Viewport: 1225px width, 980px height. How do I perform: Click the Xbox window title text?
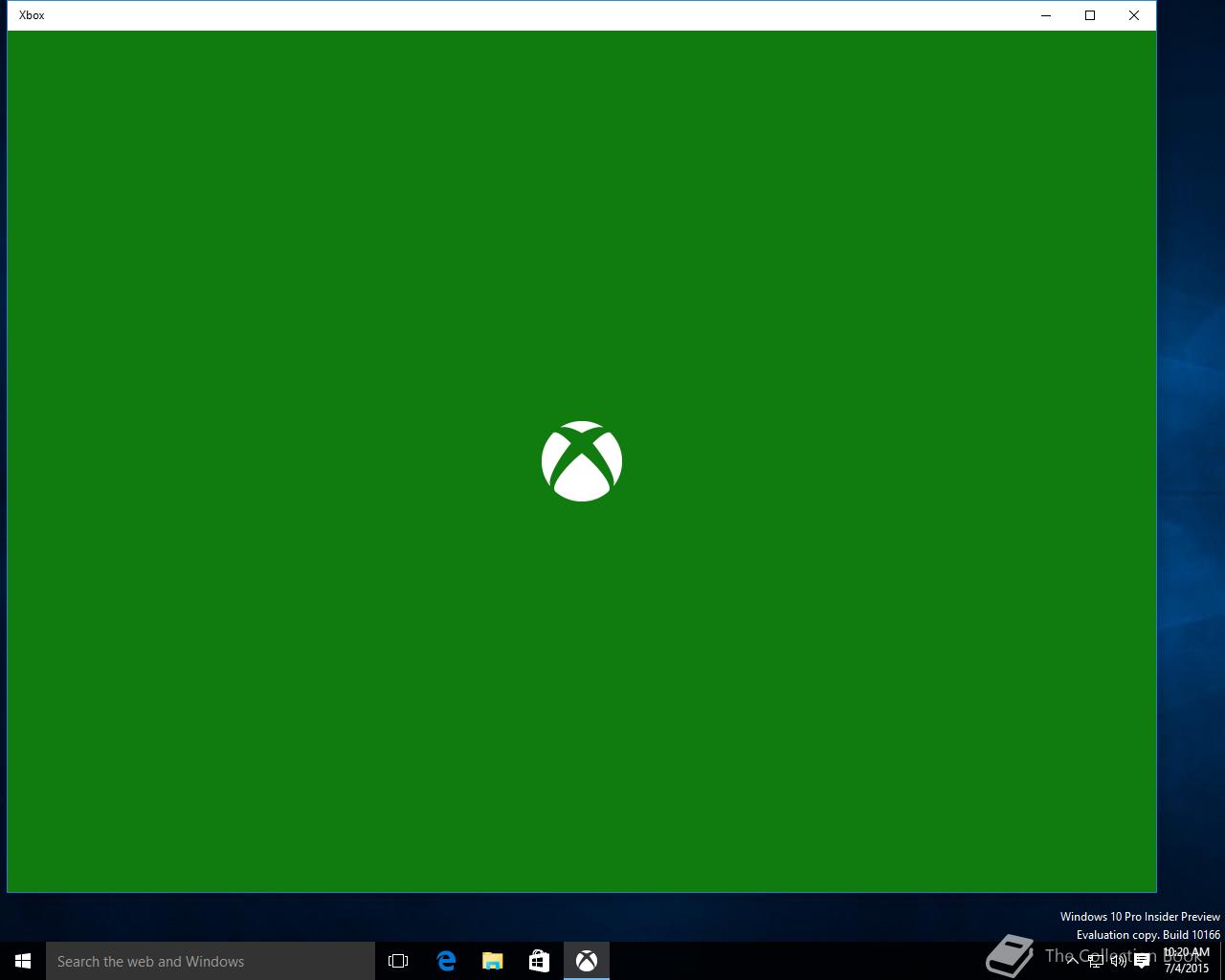(x=32, y=15)
